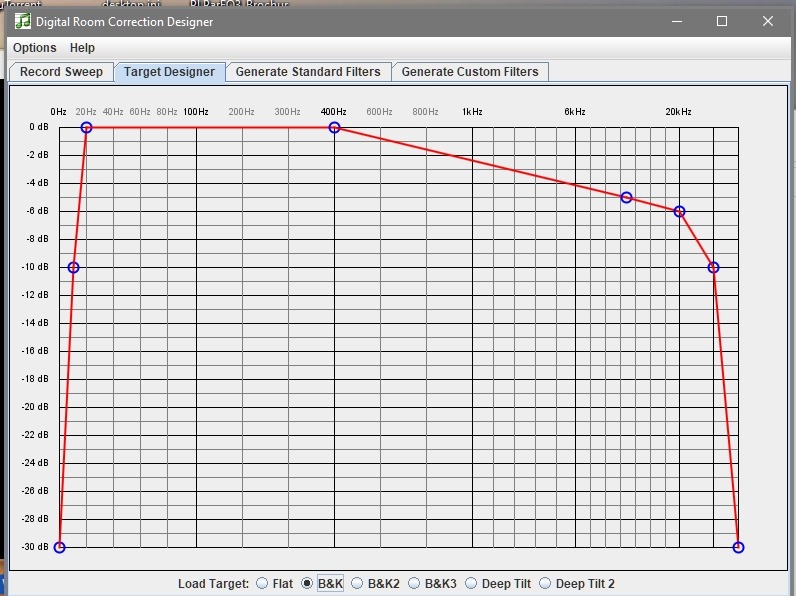Click the low-frequency curve point at -10 dB
The height and width of the screenshot is (596, 796).
pos(74,268)
